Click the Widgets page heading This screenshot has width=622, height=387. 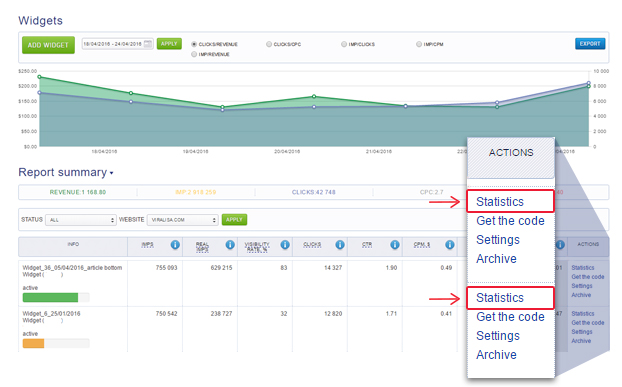(40, 21)
